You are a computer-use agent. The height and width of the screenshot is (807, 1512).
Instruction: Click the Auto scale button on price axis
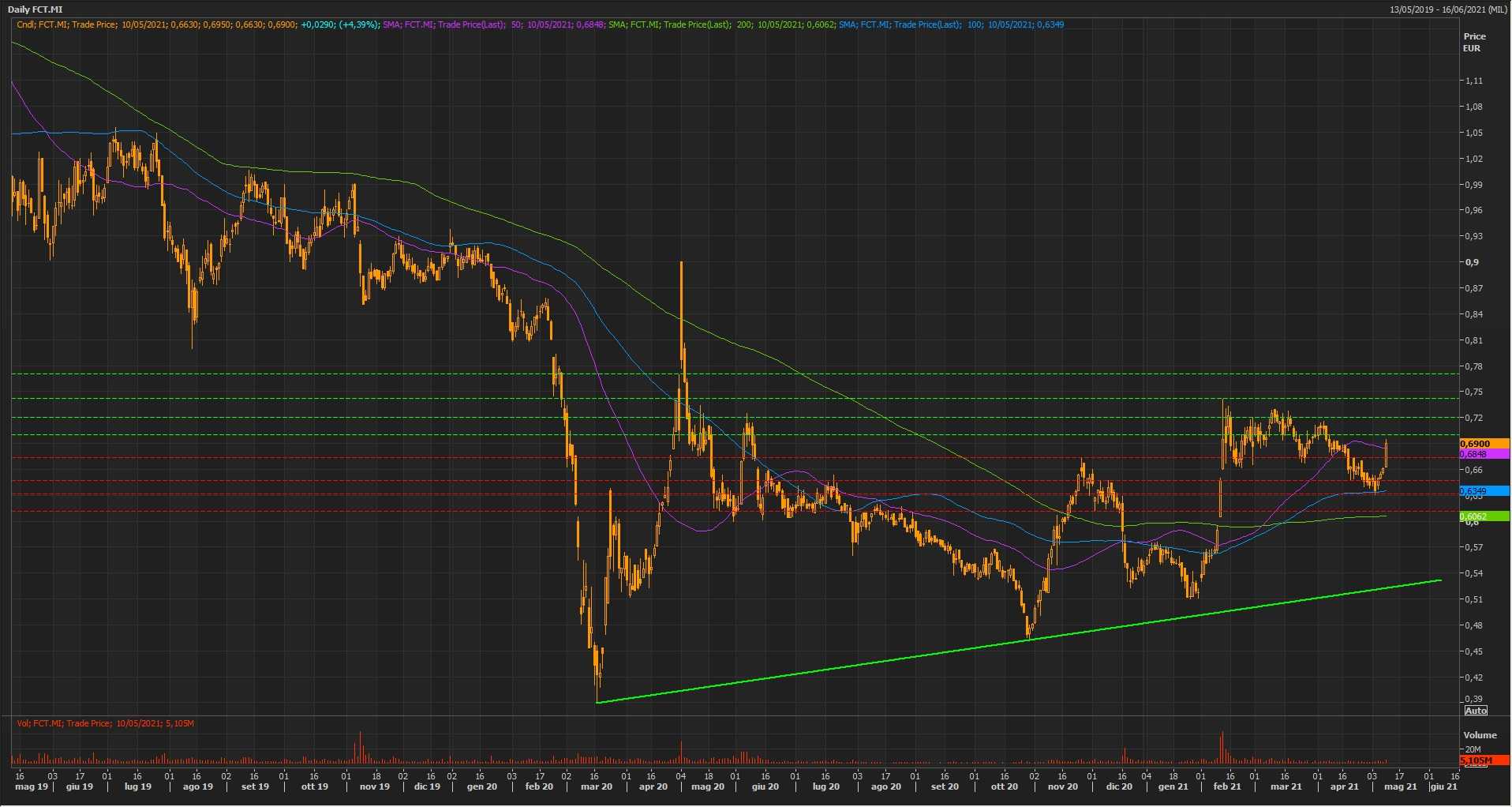tap(1475, 711)
